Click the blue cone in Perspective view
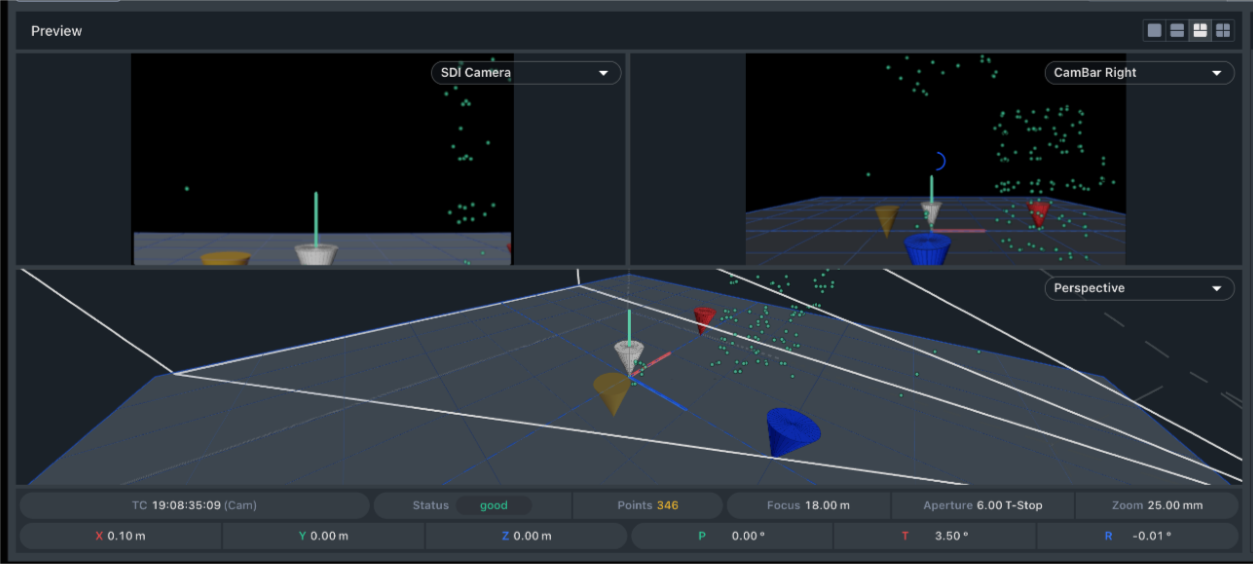Viewport: 1253px width, 564px height. coord(792,431)
